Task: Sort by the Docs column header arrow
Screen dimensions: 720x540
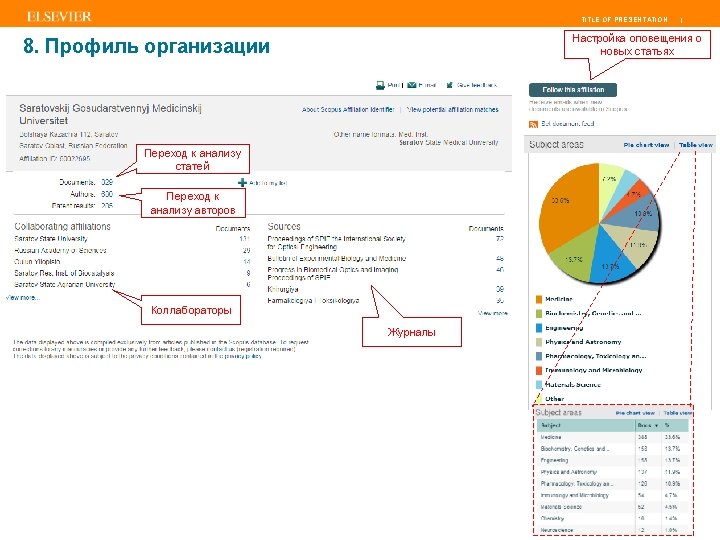Action: (656, 426)
